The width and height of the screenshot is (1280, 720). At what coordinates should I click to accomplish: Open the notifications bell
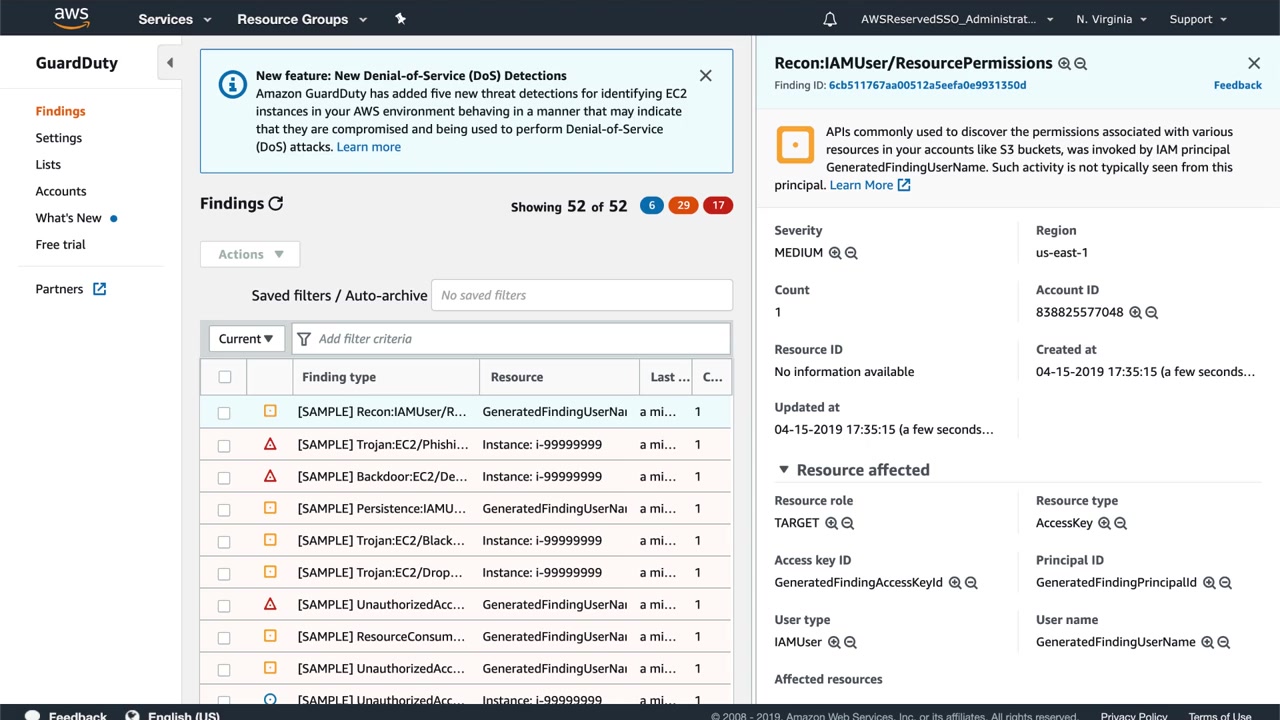pos(830,19)
